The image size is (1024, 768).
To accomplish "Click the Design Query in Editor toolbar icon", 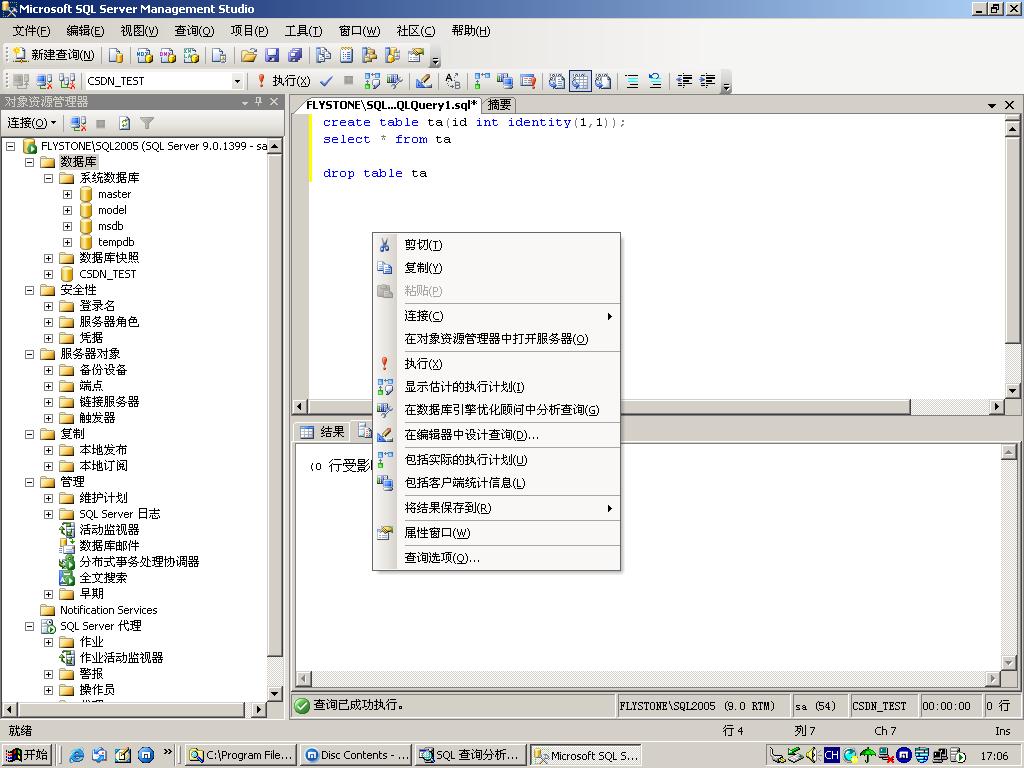I will [424, 81].
